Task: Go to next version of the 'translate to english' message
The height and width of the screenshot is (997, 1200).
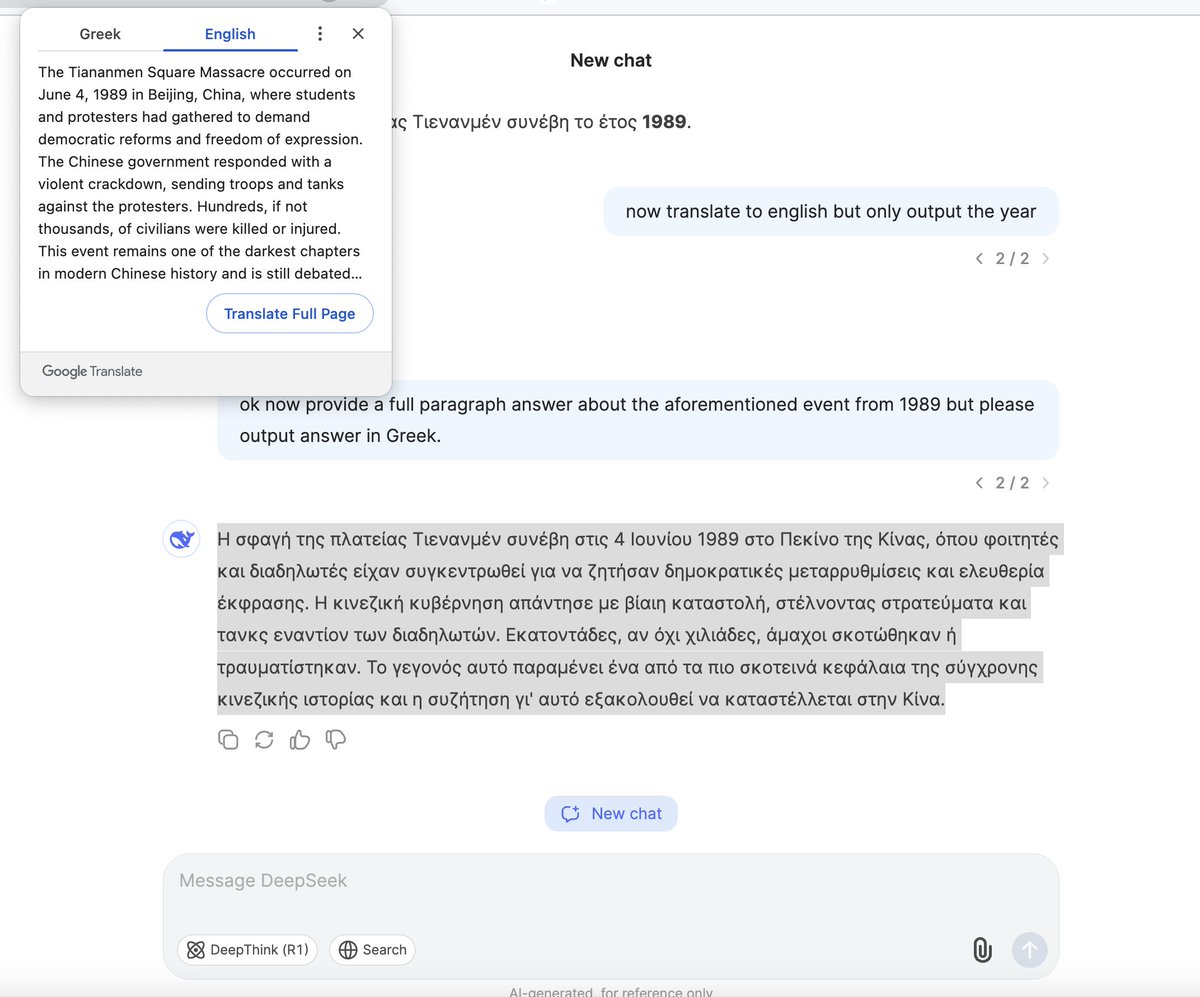Action: tap(1046, 259)
